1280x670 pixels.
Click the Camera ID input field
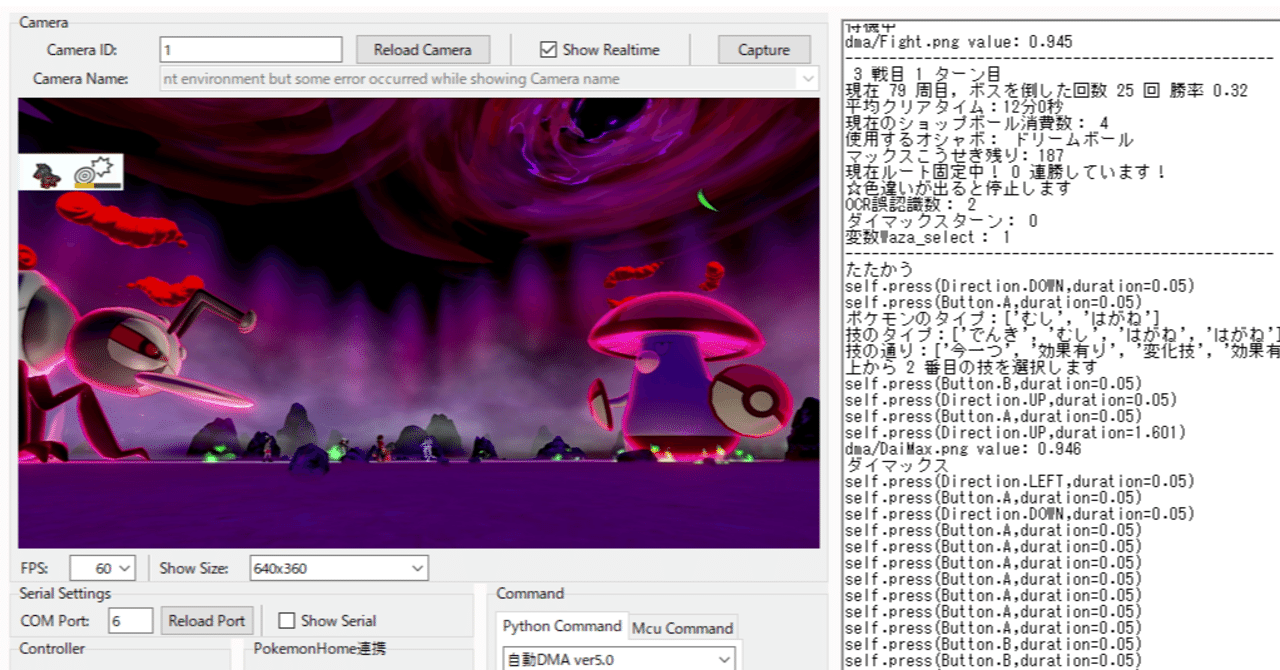pyautogui.click(x=251, y=50)
